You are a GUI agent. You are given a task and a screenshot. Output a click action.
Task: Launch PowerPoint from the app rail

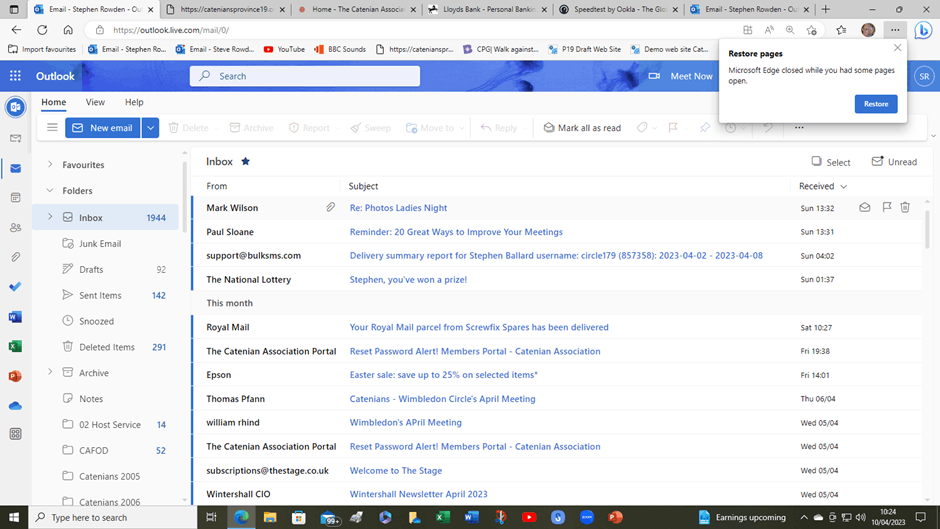click(x=16, y=376)
